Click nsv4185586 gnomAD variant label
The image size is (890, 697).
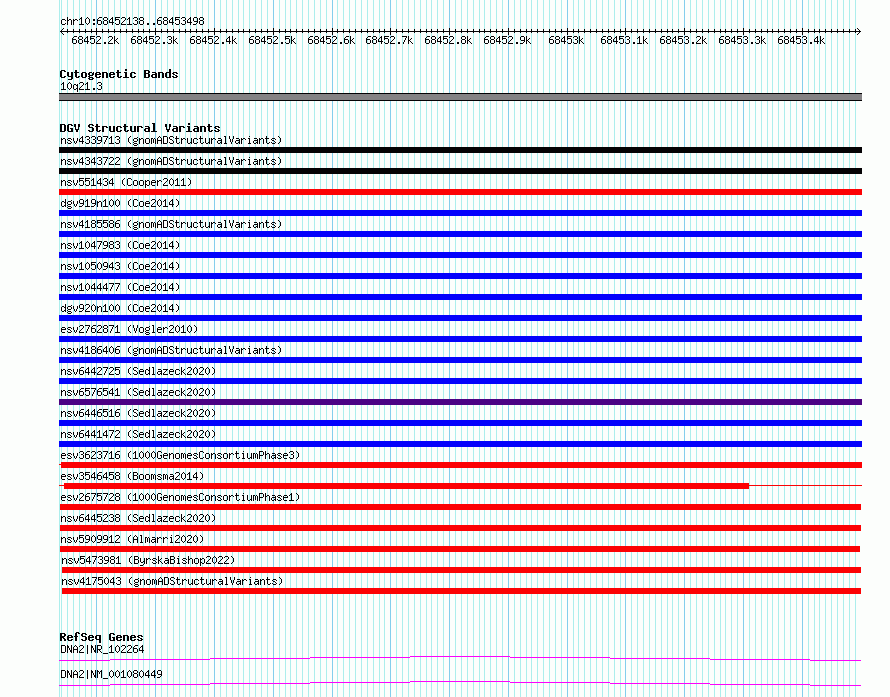pos(171,224)
